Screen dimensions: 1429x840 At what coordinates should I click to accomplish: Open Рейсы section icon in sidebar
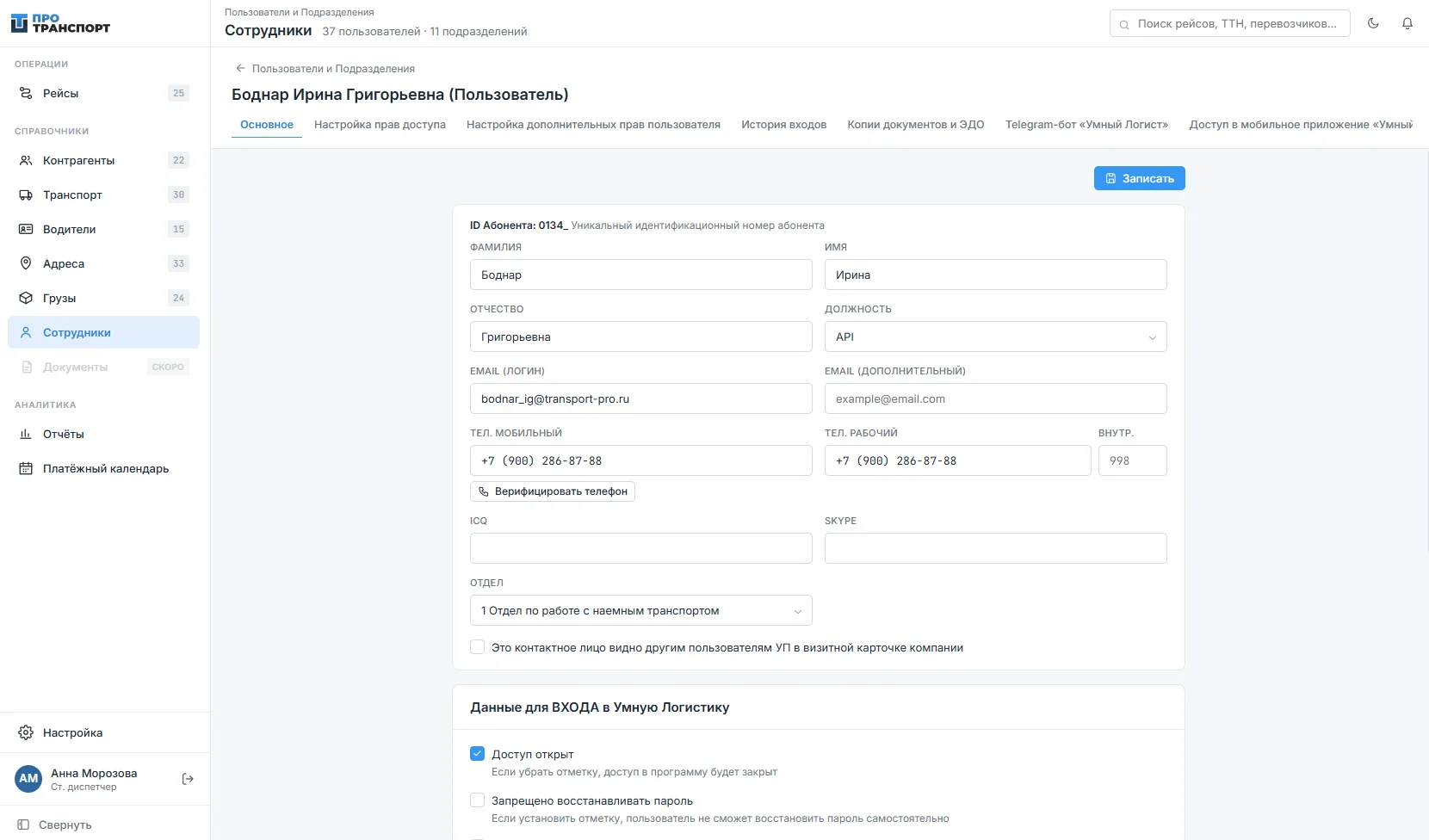pos(26,93)
